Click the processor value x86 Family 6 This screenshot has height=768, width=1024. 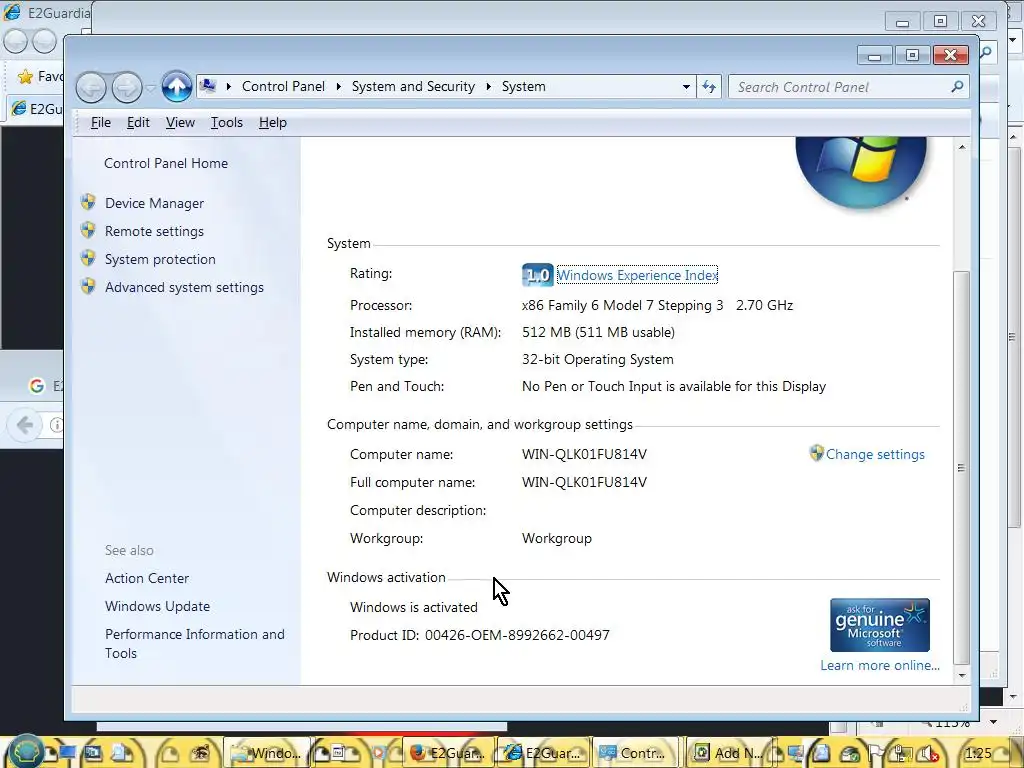(657, 305)
